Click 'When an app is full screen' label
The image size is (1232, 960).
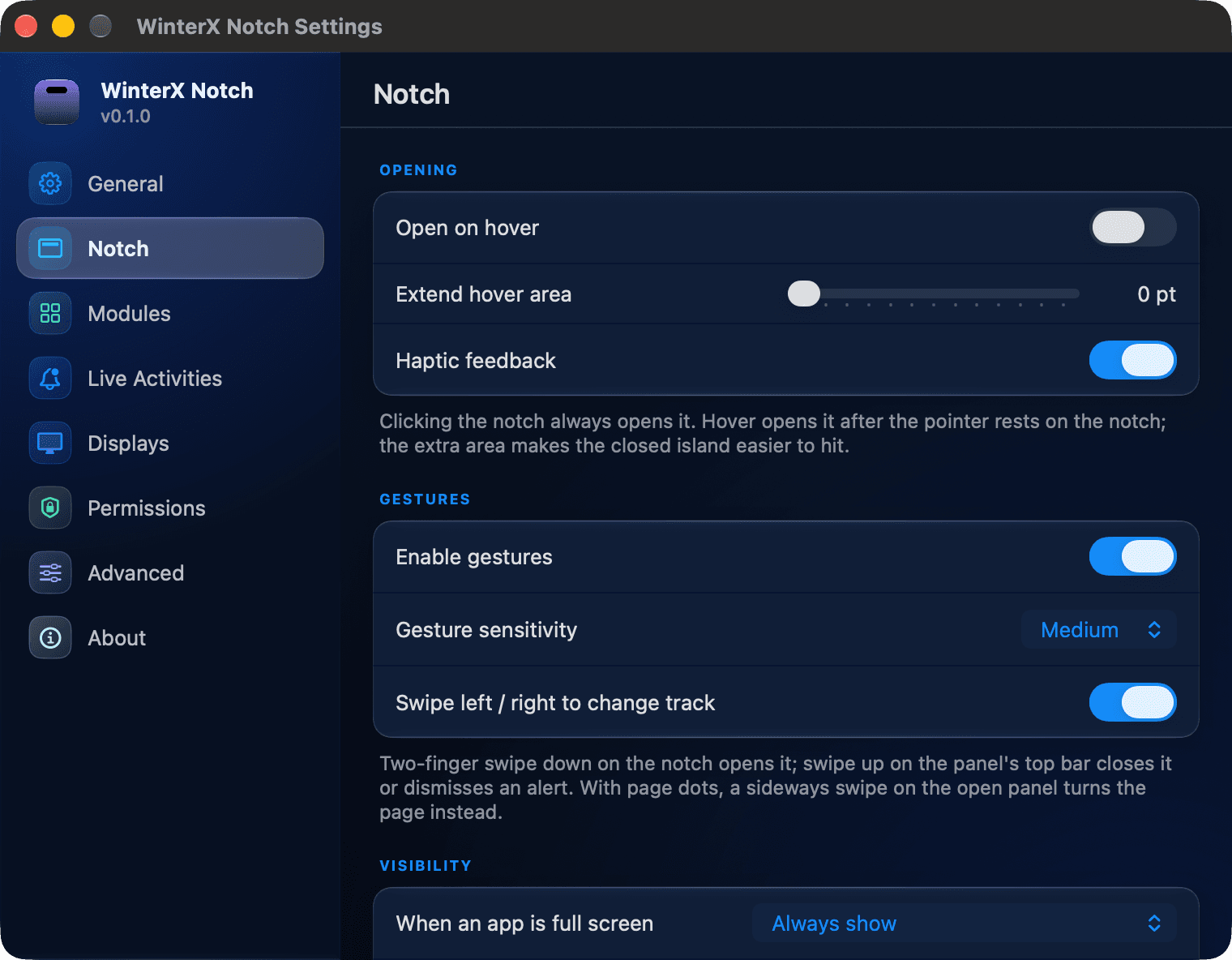524,924
